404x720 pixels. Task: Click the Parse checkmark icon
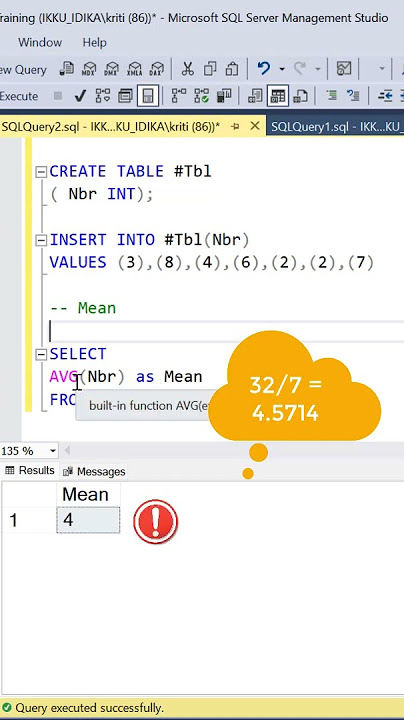(x=80, y=96)
